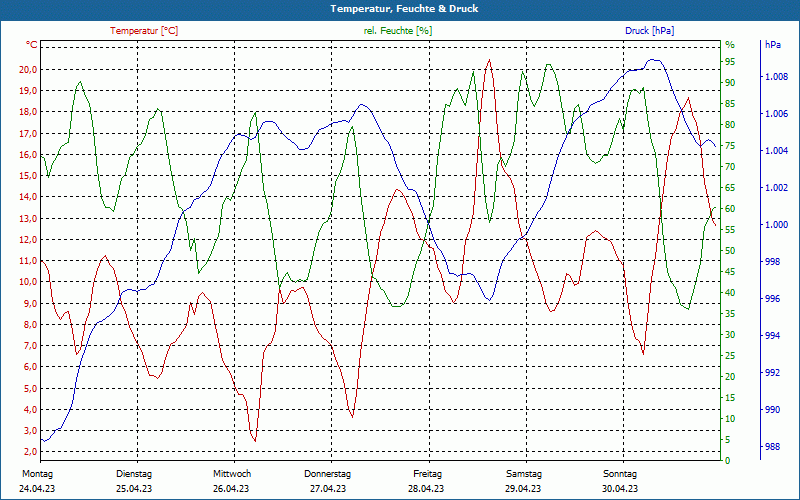Select the blue 'Druck [hPa]' legend label
Screen dimensions: 800x500
pos(649,31)
